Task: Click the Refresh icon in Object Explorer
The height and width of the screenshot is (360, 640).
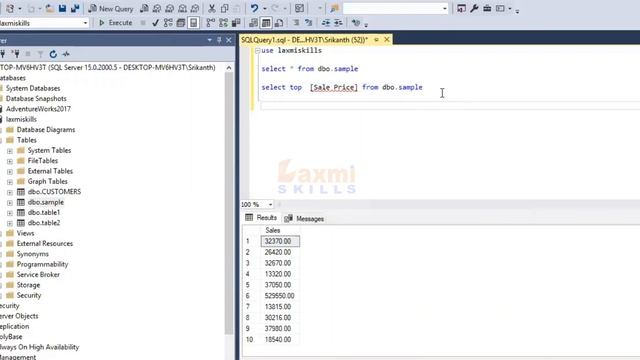Action: pos(53,53)
